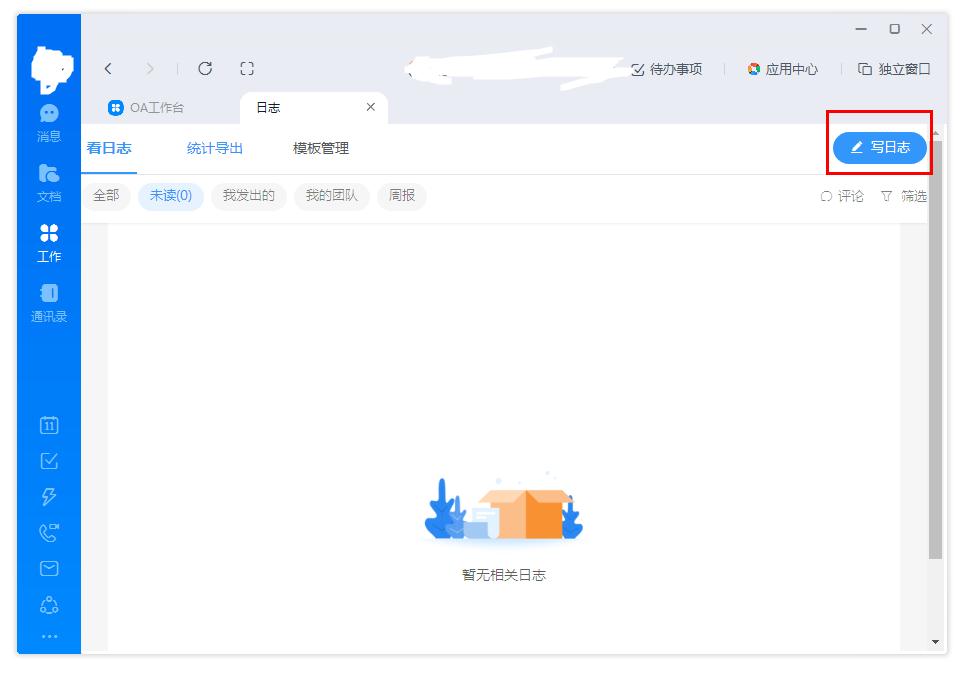Select the lightning (闪记) icon in the sidebar
Viewport: 964px width, 674px height.
[x=48, y=496]
